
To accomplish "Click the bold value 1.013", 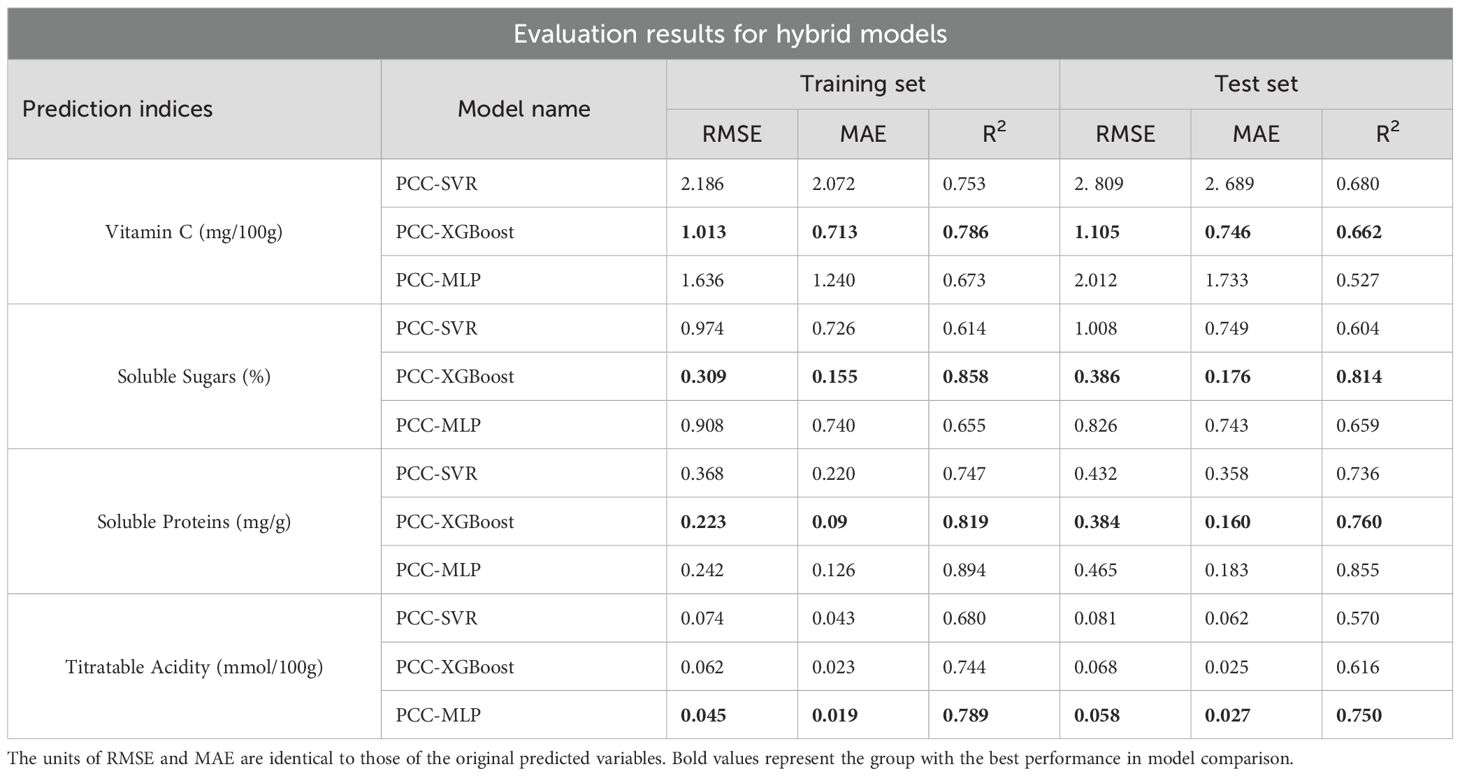I will click(x=703, y=232).
